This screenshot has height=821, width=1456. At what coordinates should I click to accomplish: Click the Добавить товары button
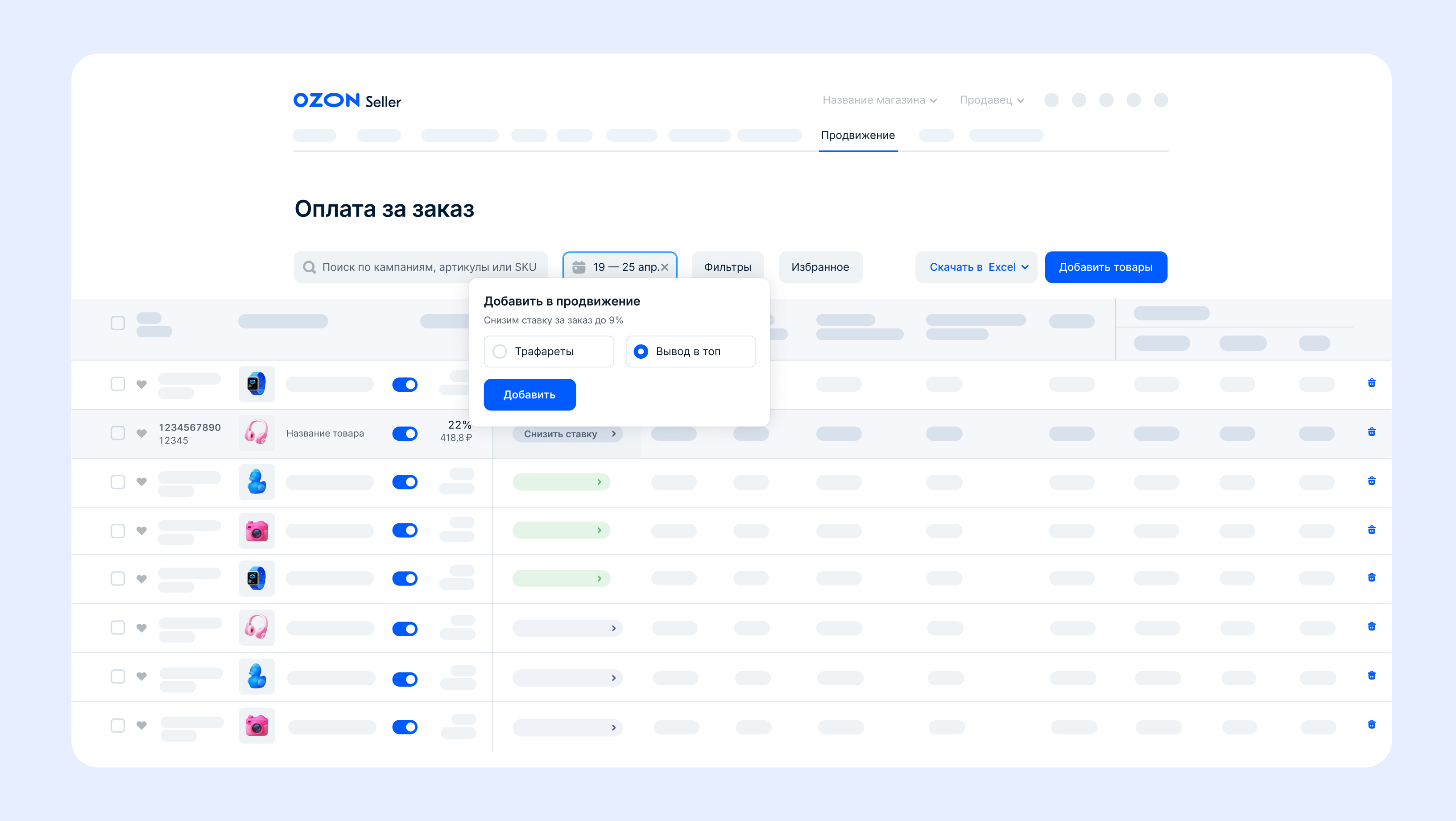click(x=1106, y=267)
